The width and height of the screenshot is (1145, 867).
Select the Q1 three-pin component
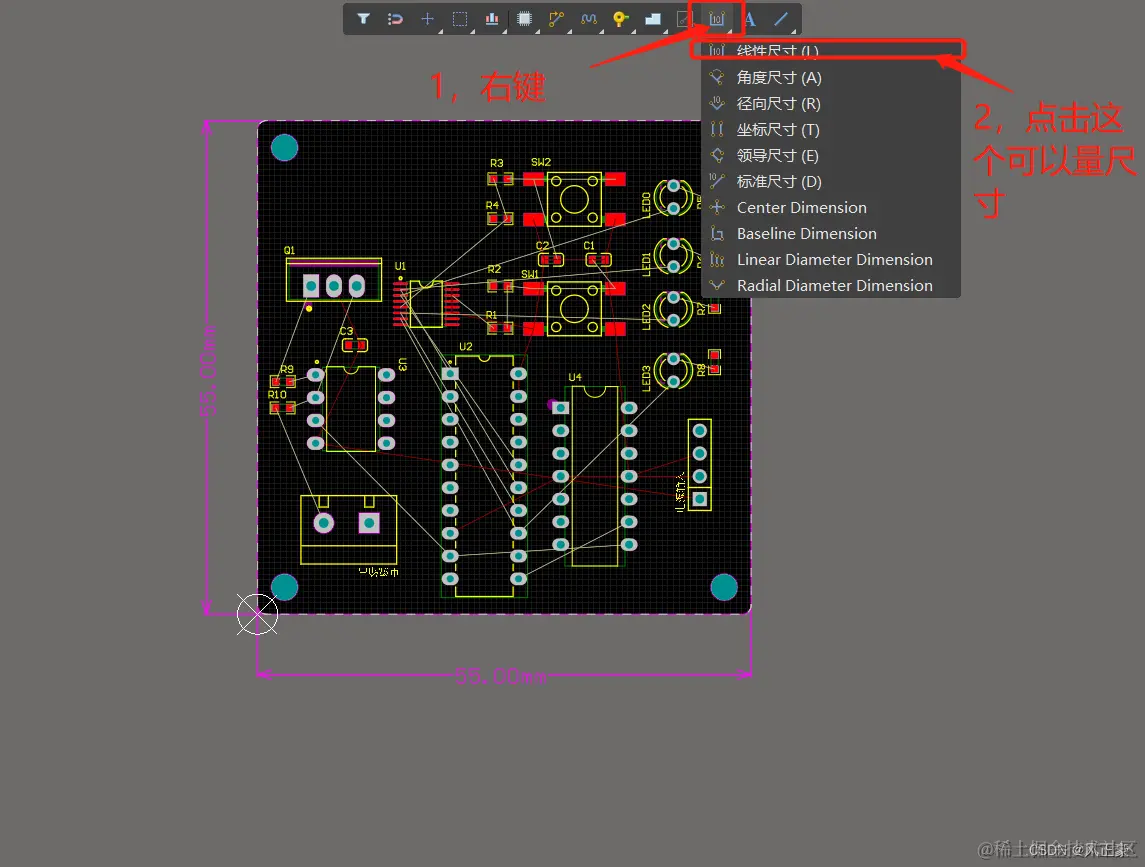(x=334, y=279)
